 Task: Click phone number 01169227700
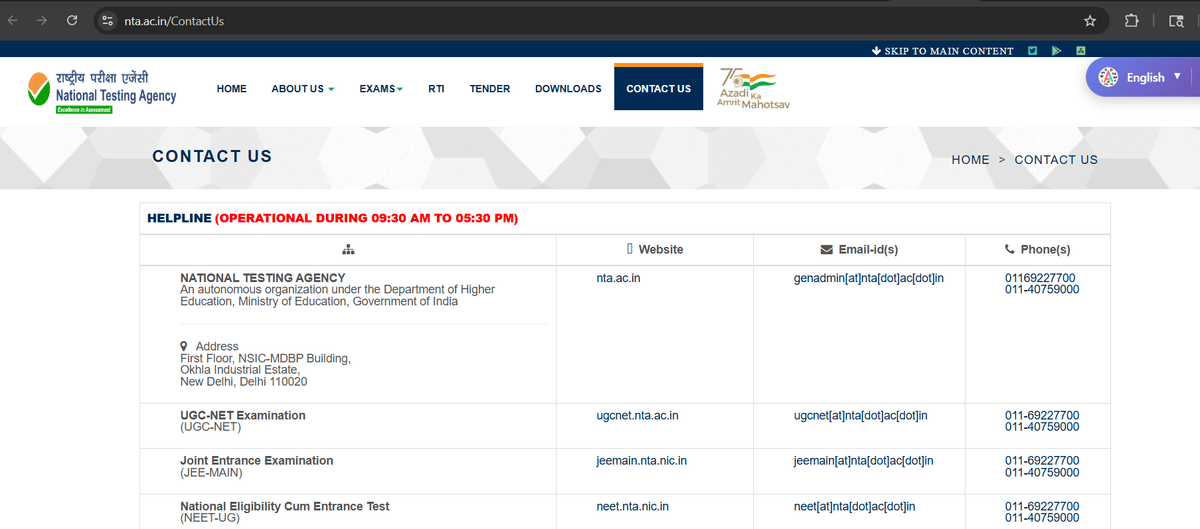pyautogui.click(x=1040, y=278)
